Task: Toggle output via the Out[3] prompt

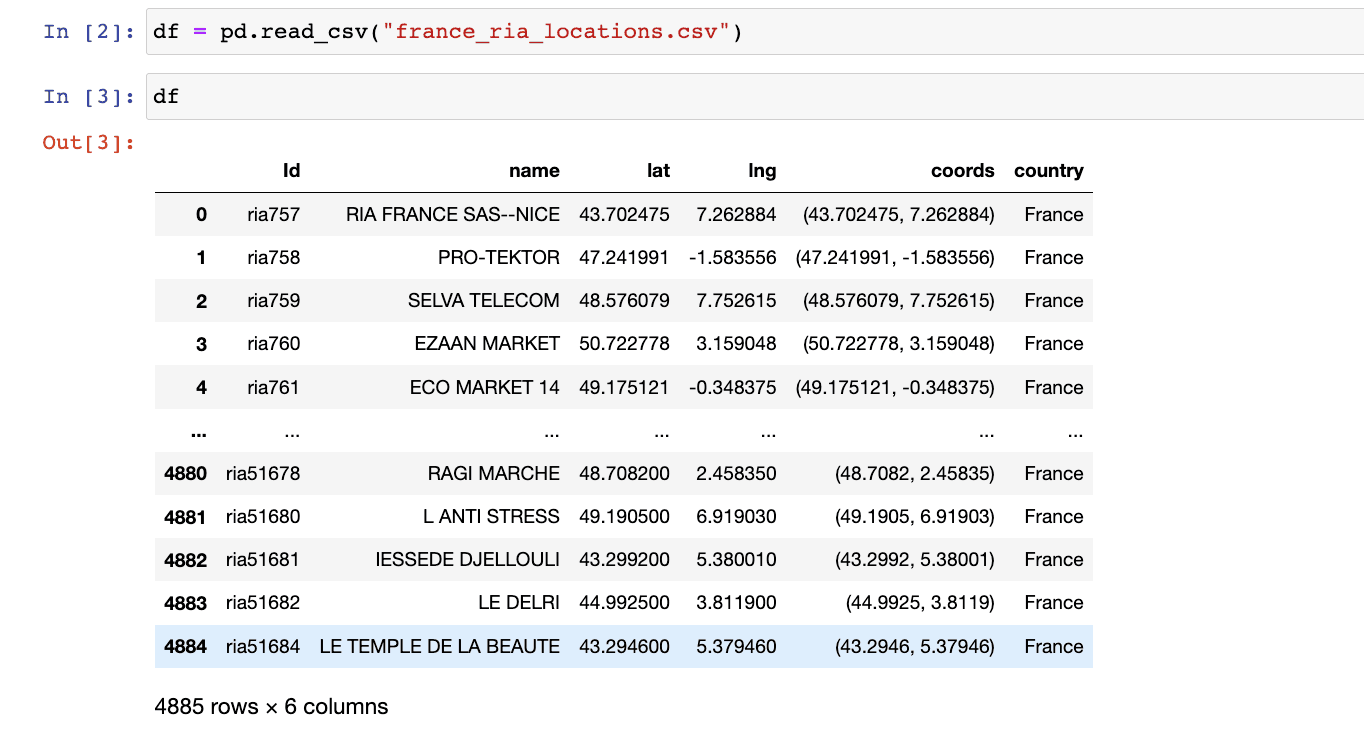Action: pos(89,143)
